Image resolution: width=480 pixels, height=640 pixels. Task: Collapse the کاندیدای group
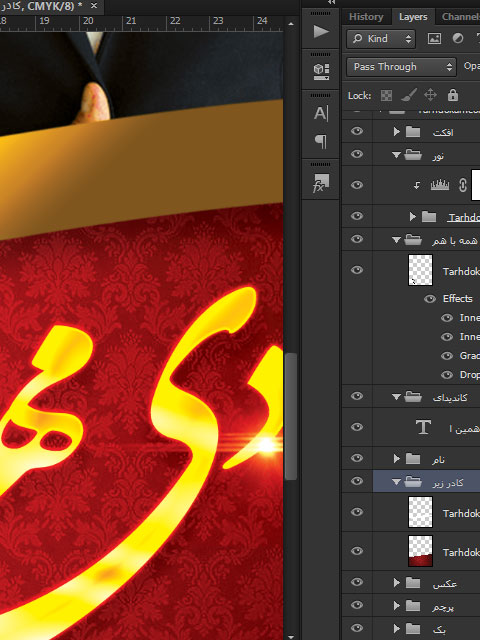[x=396, y=397]
